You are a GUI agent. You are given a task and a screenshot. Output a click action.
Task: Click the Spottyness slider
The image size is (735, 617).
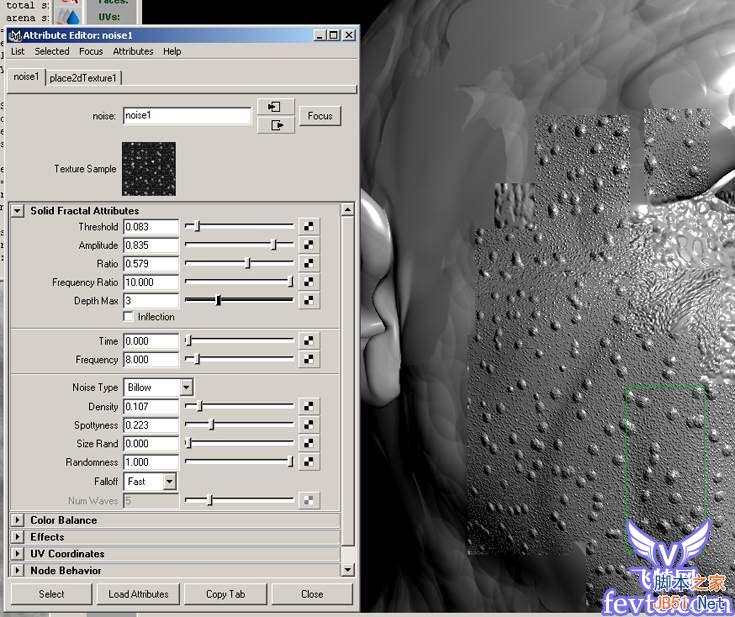click(x=239, y=425)
